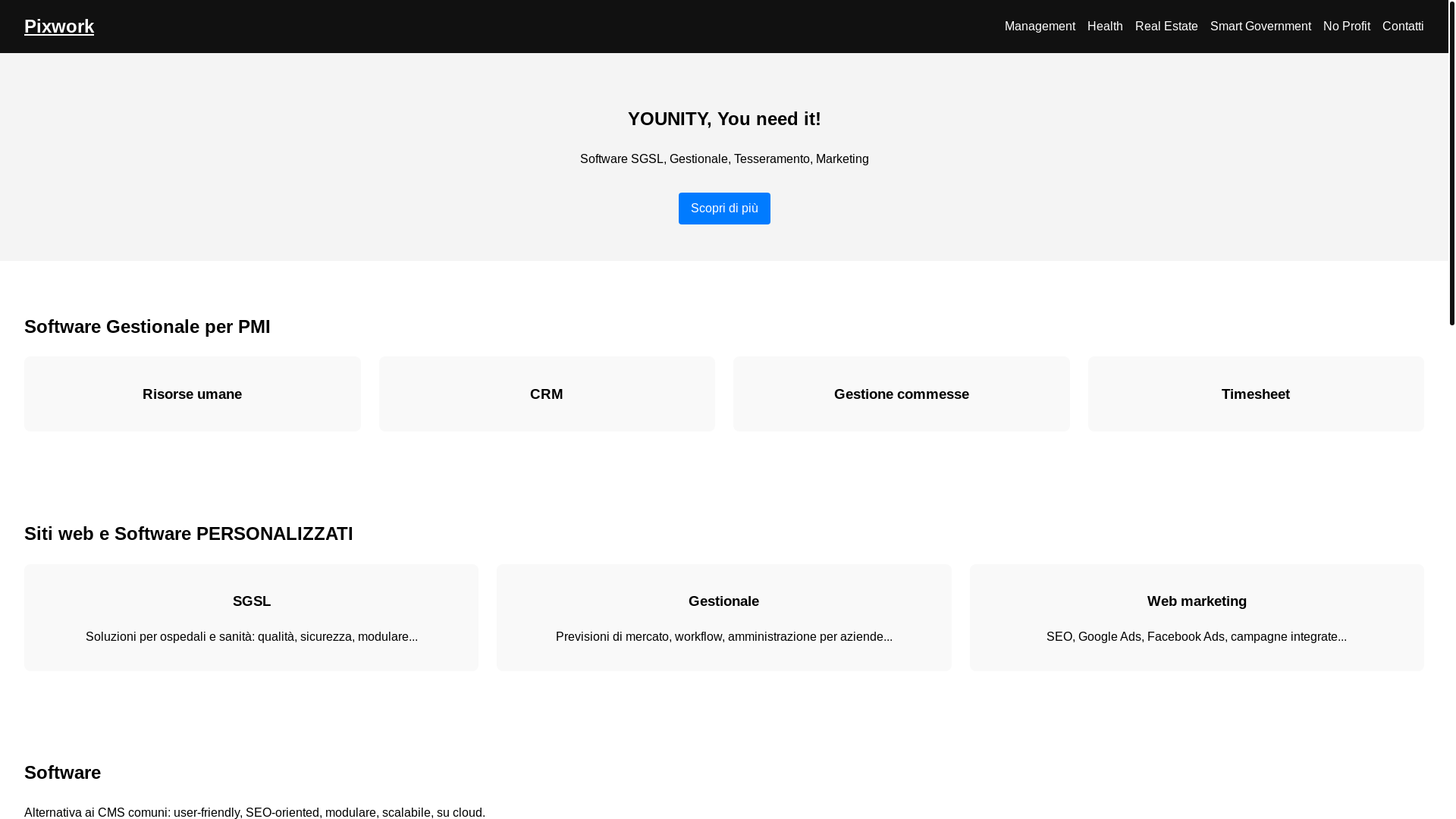Open the Gestionale card title

[723, 601]
